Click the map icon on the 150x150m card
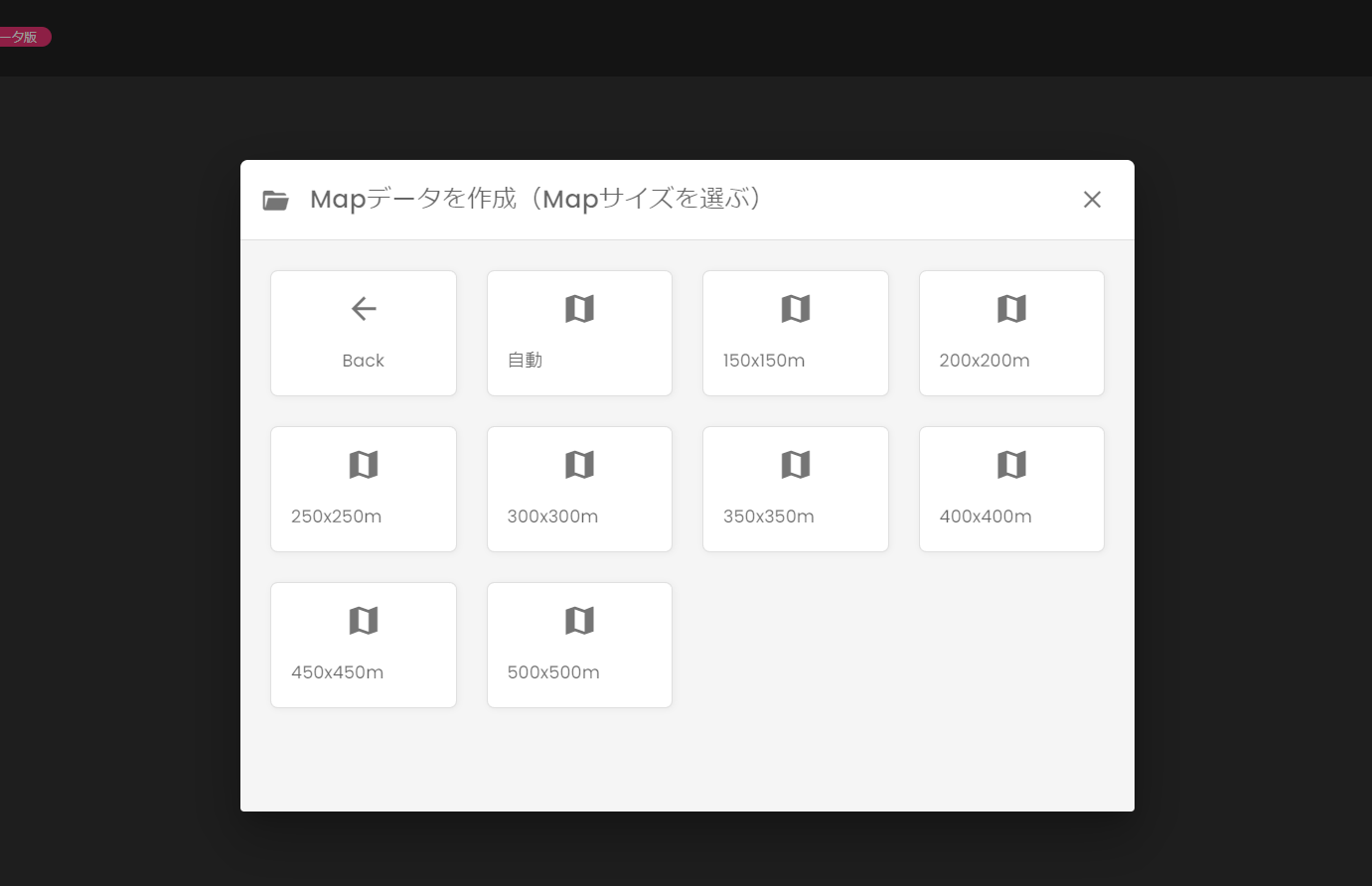The image size is (1372, 886). 795,308
